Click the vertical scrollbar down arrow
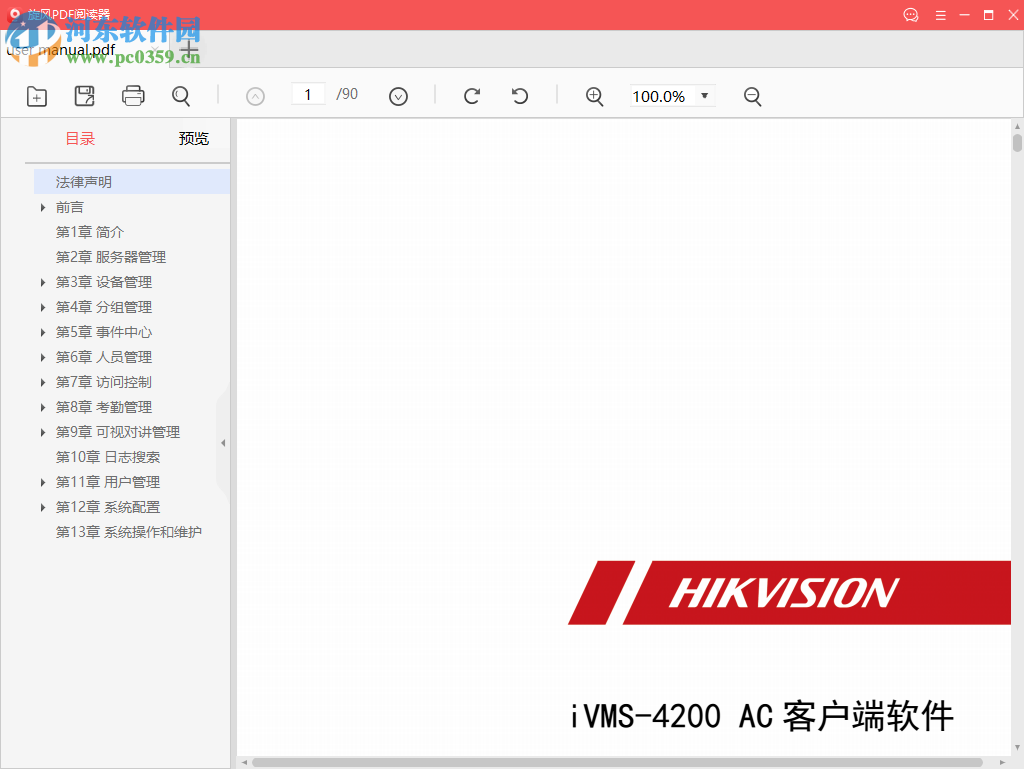 [1017, 748]
